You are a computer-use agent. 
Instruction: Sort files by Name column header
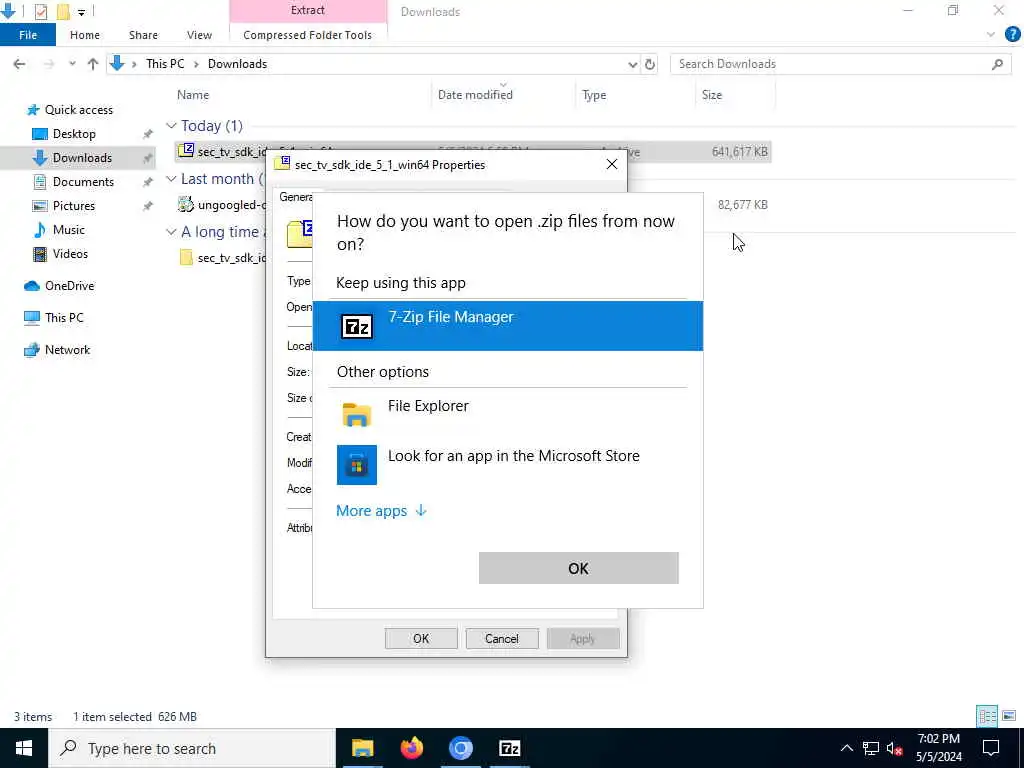pyautogui.click(x=193, y=95)
